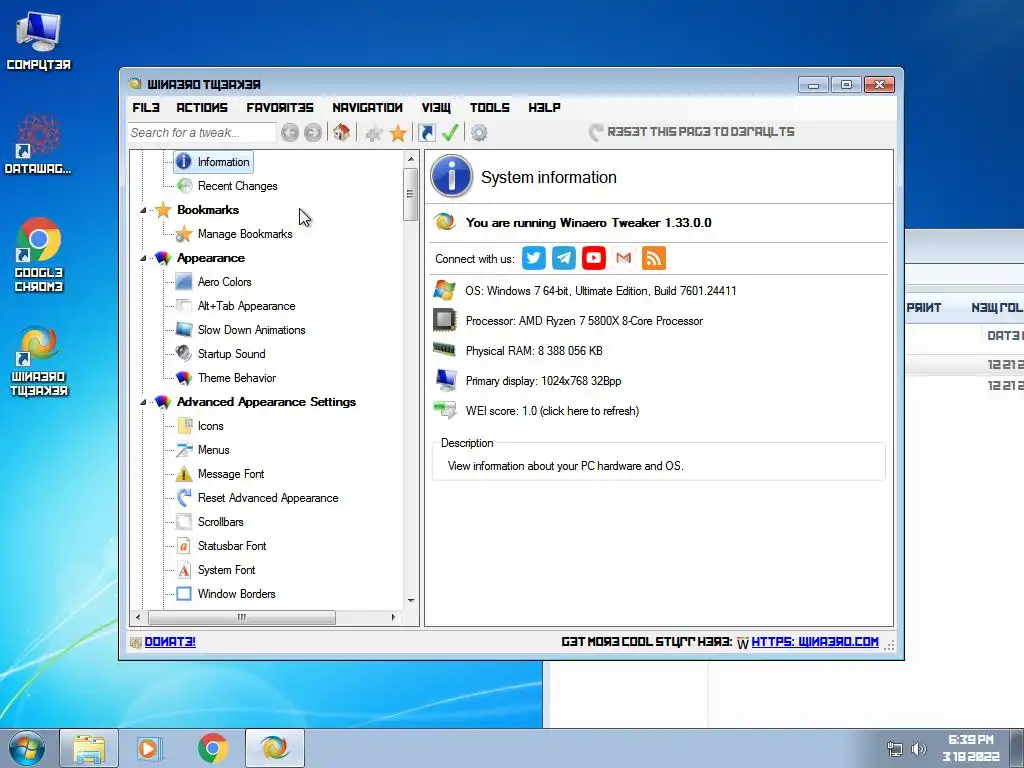The height and width of the screenshot is (768, 1024).
Task: Select Scrollbars in the tree
Action: pyautogui.click(x=220, y=522)
